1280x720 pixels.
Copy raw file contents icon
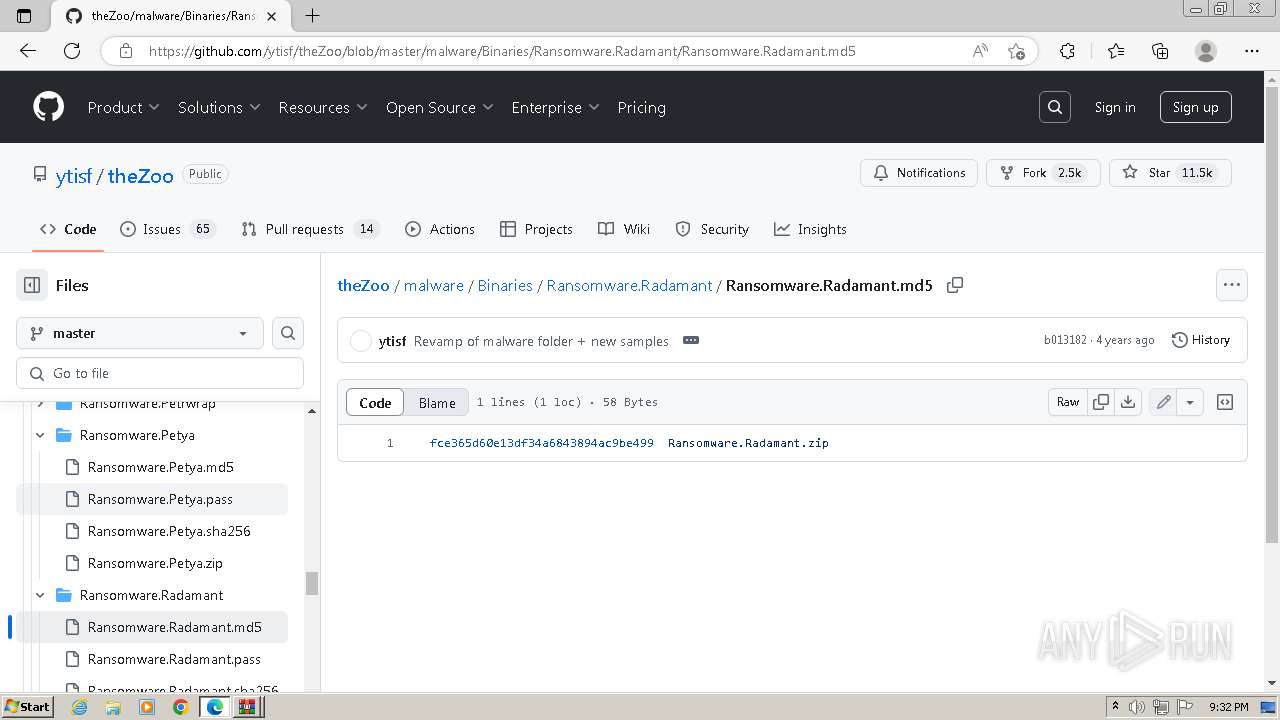pos(1101,402)
